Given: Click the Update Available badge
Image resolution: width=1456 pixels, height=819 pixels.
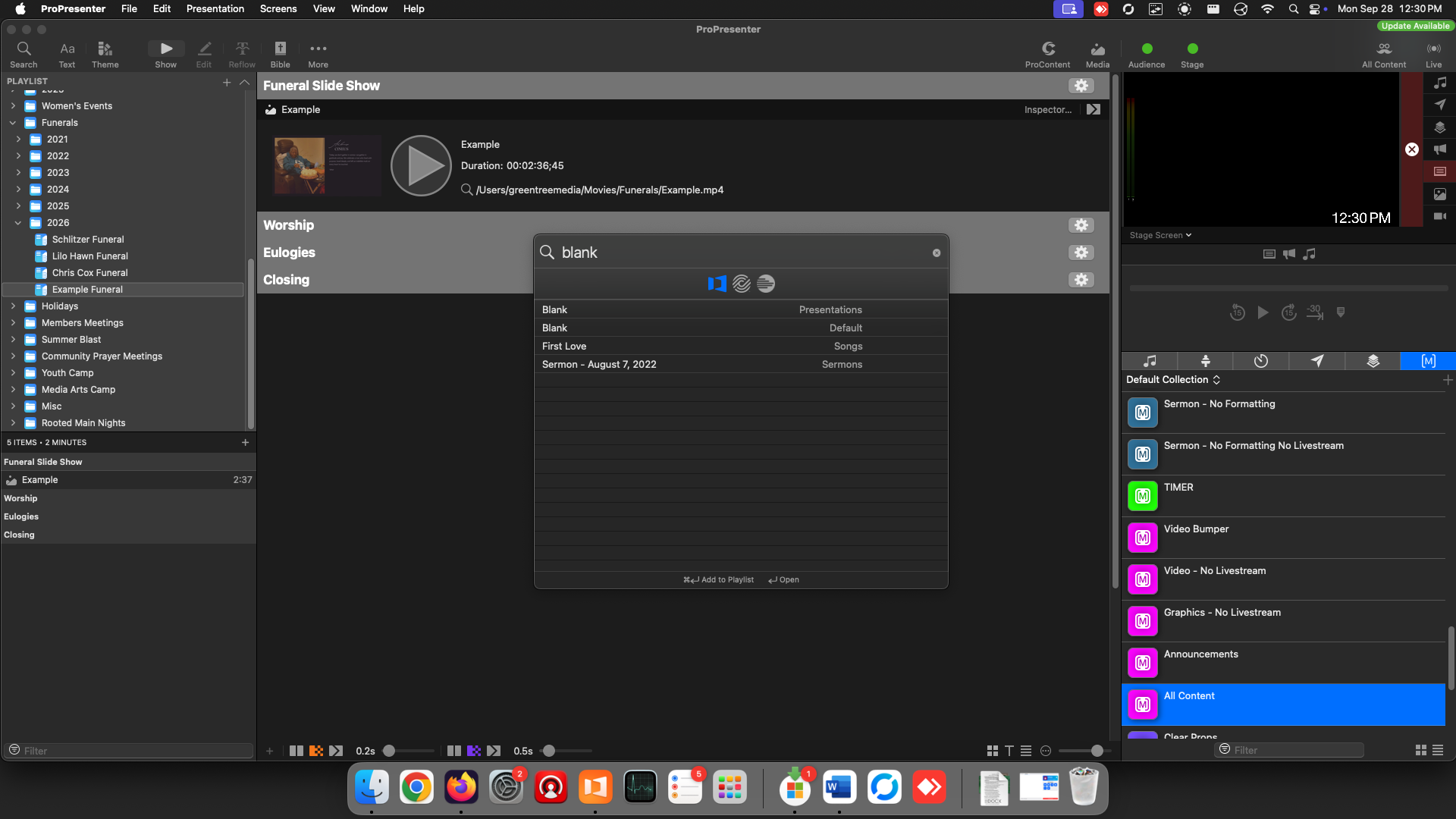Looking at the screenshot, I should 1415,26.
